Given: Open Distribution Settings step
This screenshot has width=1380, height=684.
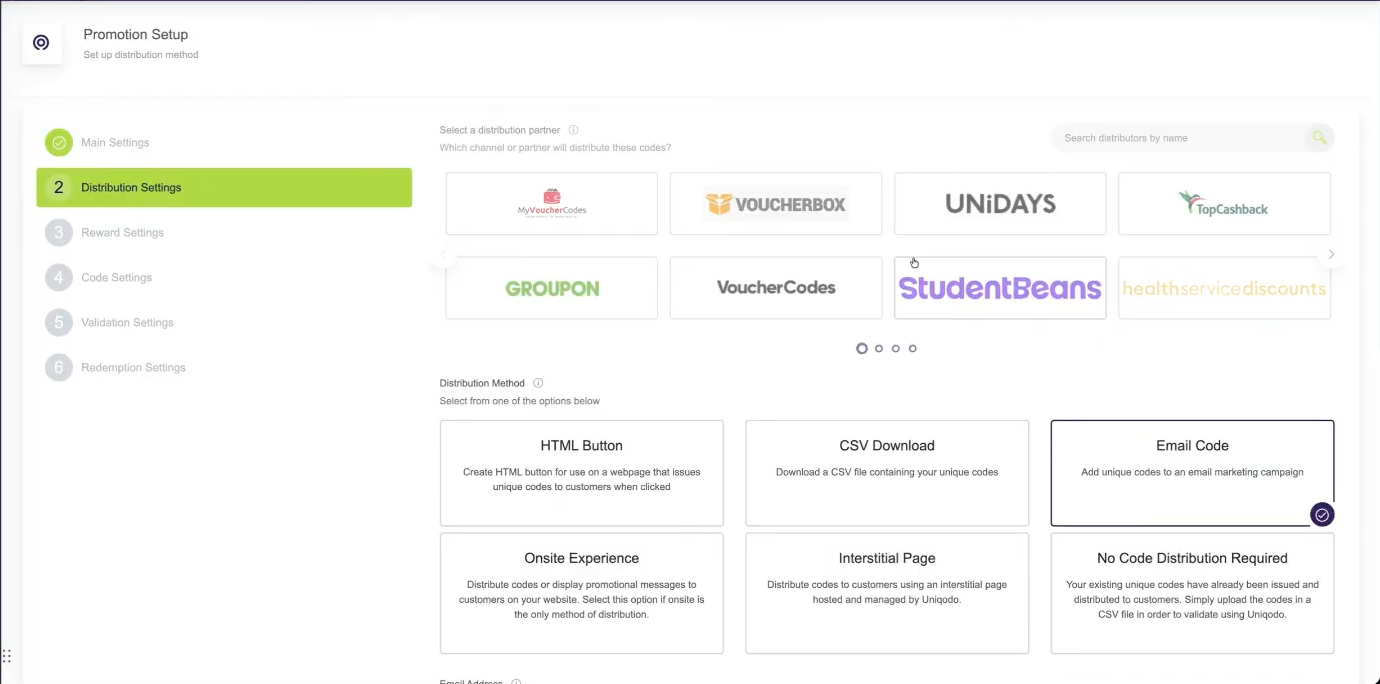Looking at the screenshot, I should [x=224, y=188].
